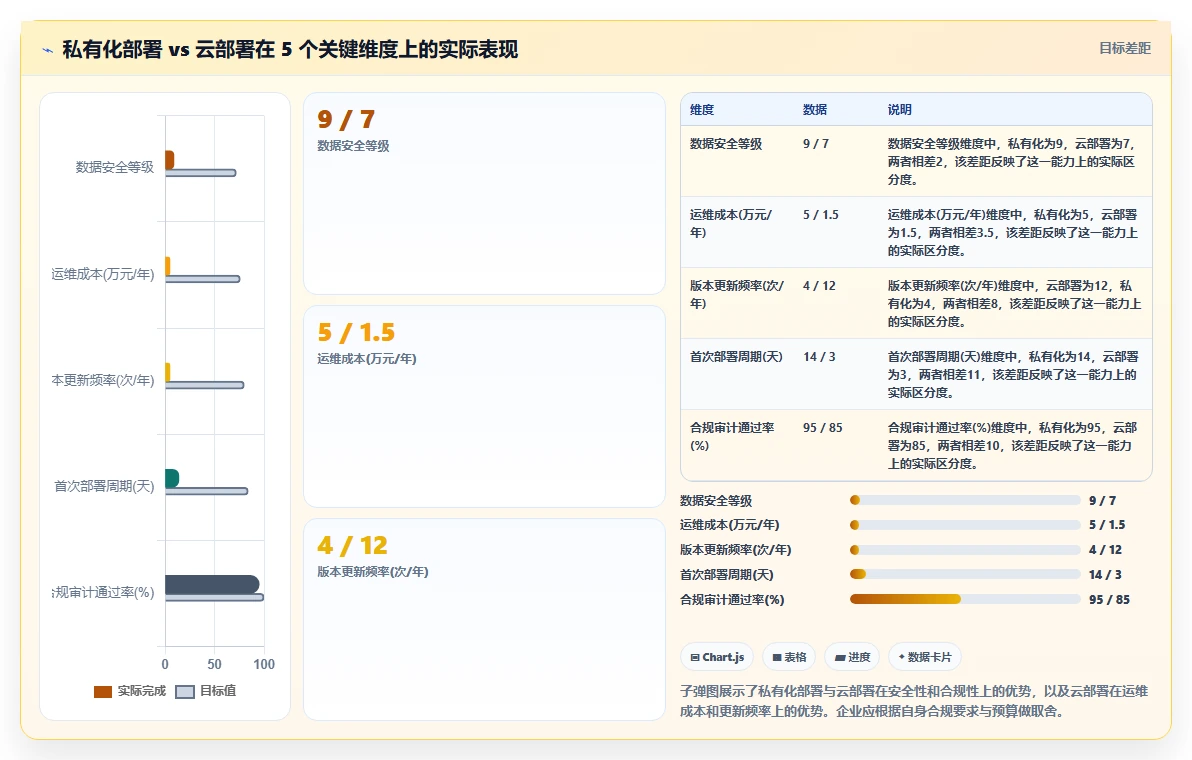Click the lightning icon beside the dashboard title
The width and height of the screenshot is (1192, 760).
coord(48,51)
